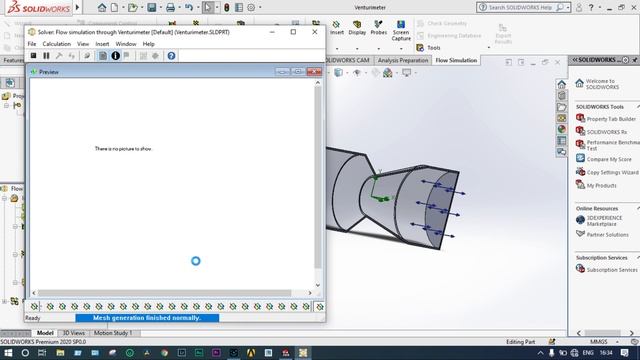Select the Flow Simulation tab

456,60
